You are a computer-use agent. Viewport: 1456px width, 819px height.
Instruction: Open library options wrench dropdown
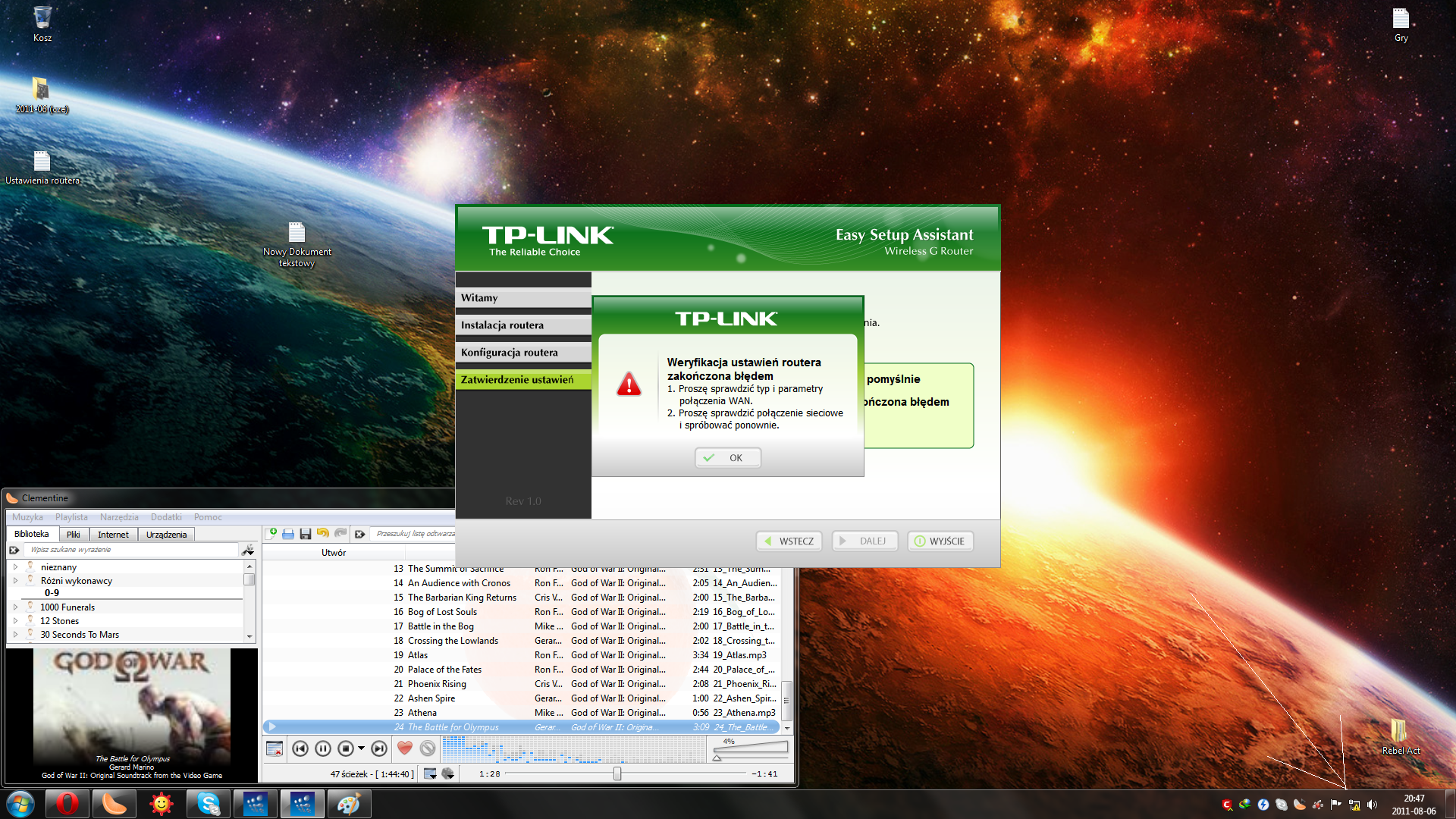tap(248, 550)
